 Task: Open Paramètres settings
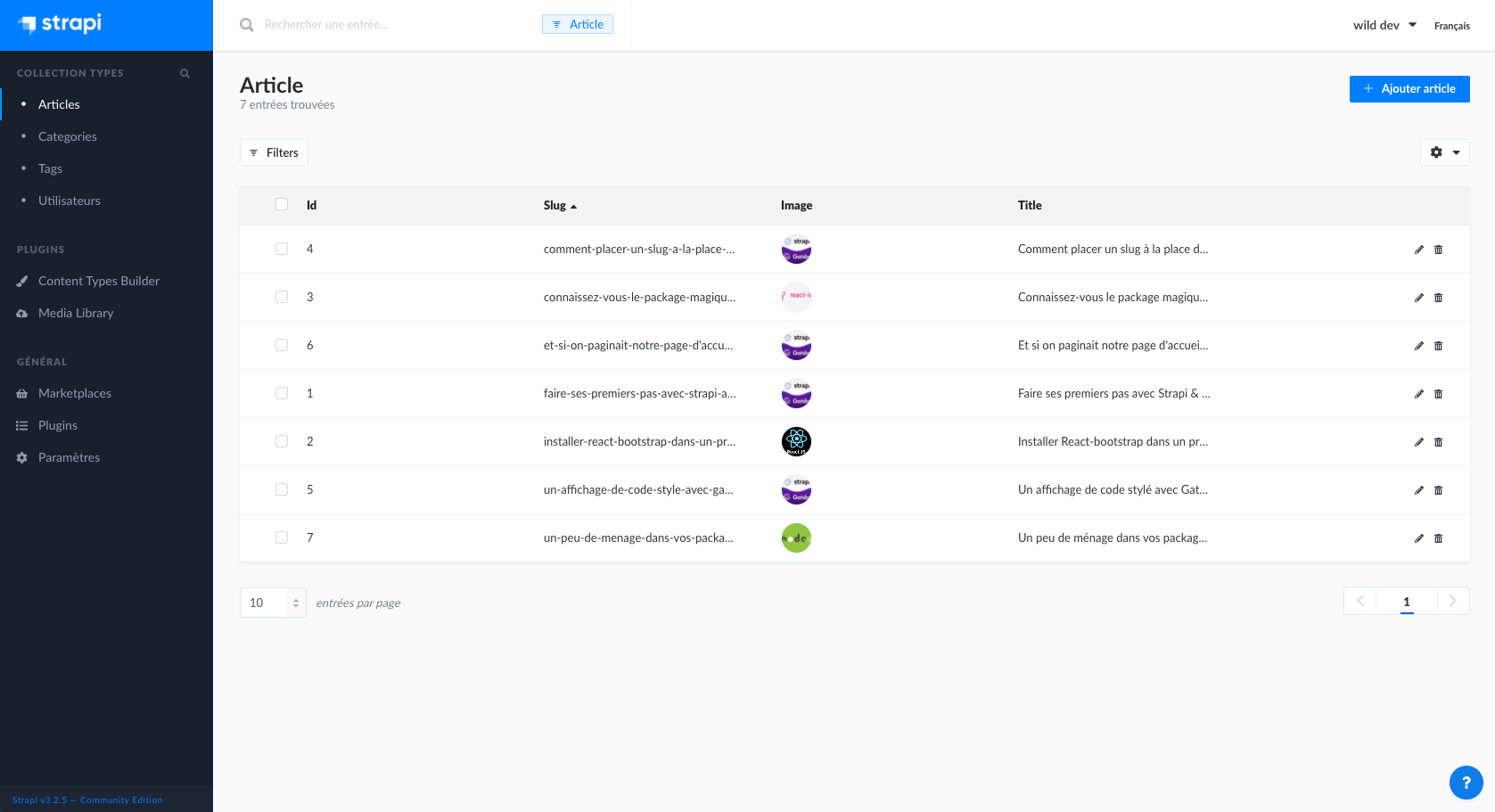tap(69, 457)
